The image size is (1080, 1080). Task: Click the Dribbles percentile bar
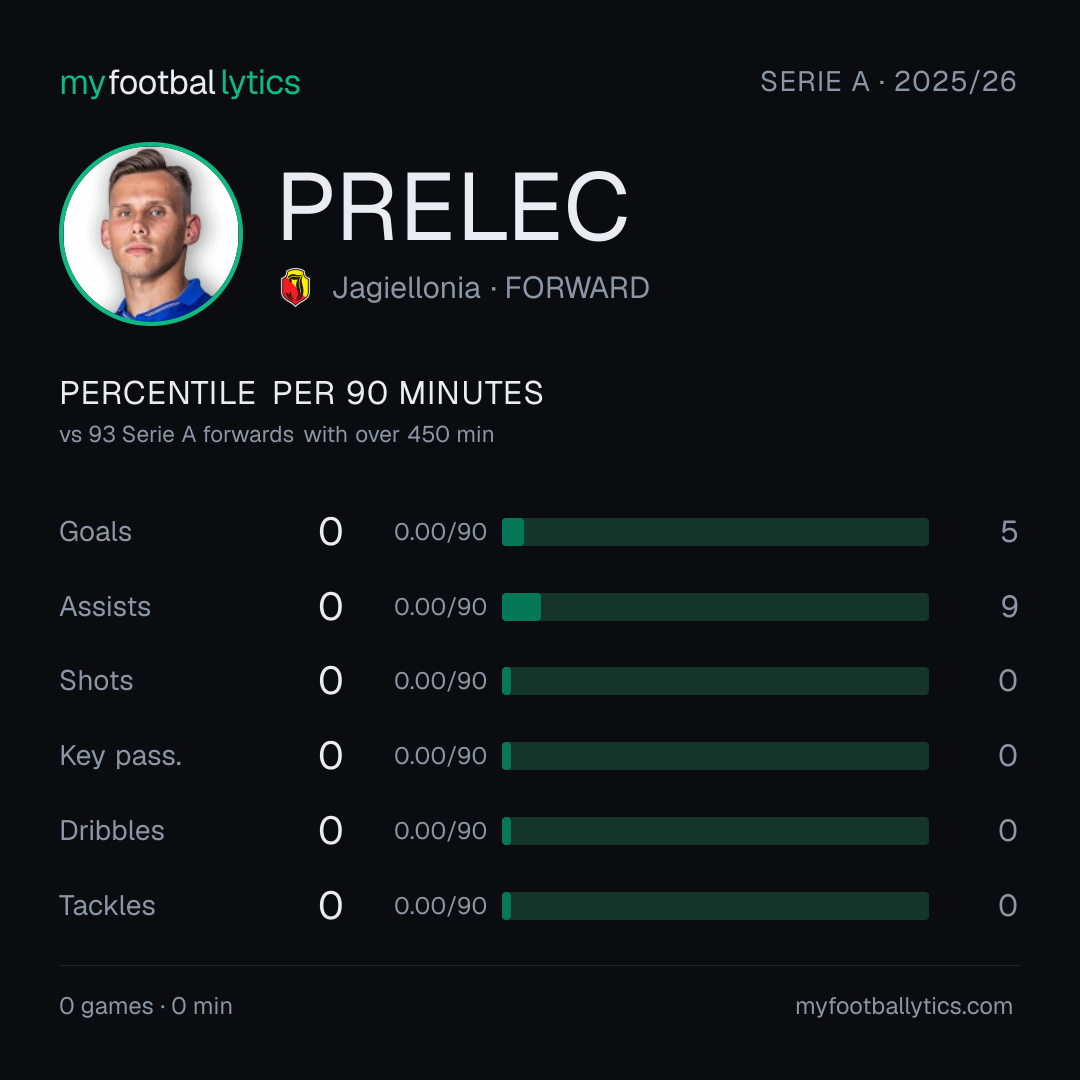click(715, 831)
